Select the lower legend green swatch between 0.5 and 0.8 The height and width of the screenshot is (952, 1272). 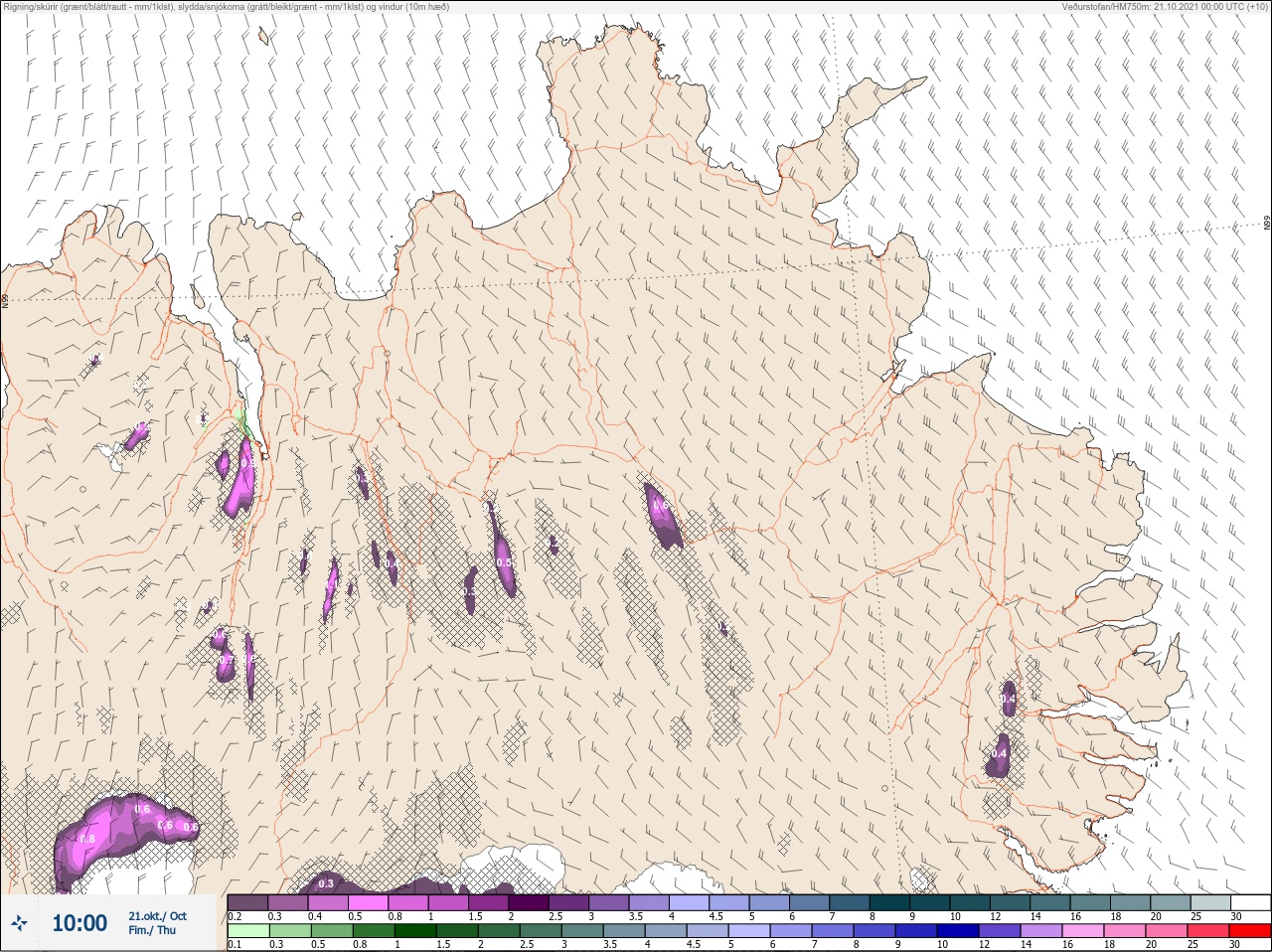(331, 931)
